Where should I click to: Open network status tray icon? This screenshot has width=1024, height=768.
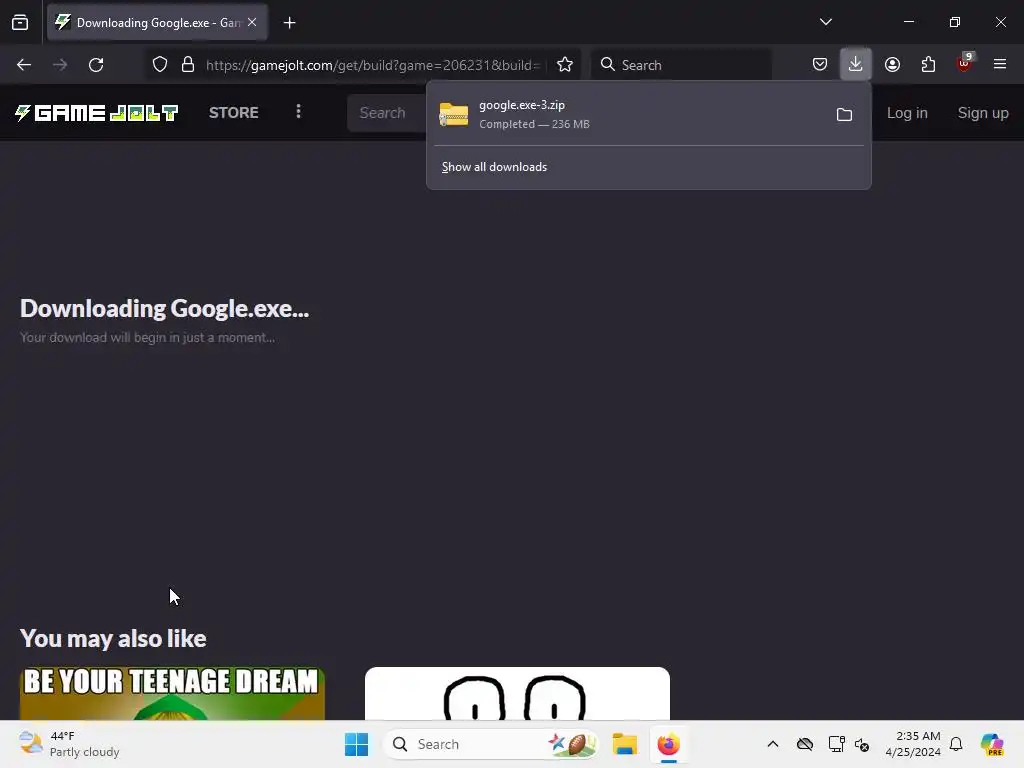(837, 744)
